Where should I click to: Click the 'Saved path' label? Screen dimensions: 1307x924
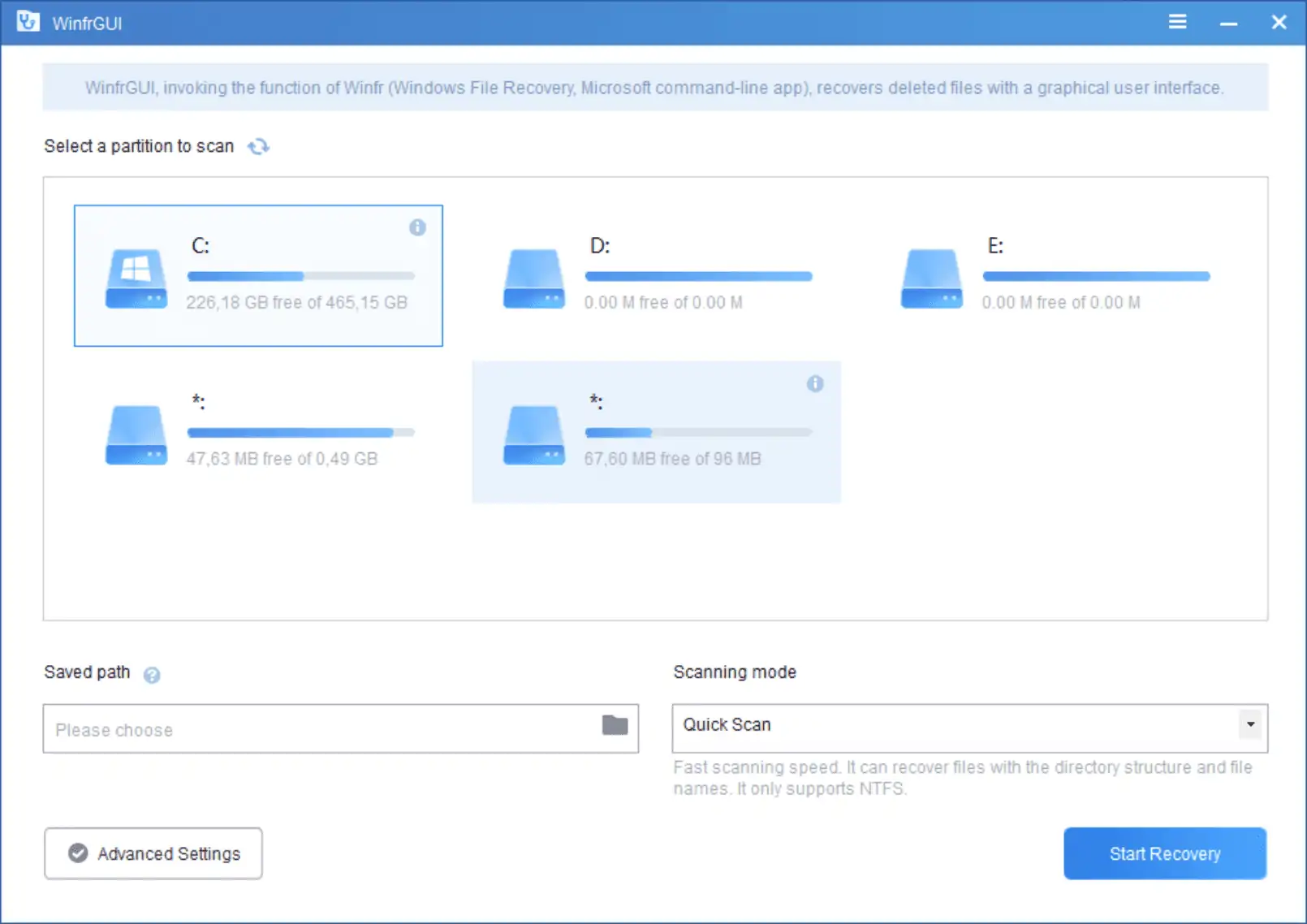[87, 672]
